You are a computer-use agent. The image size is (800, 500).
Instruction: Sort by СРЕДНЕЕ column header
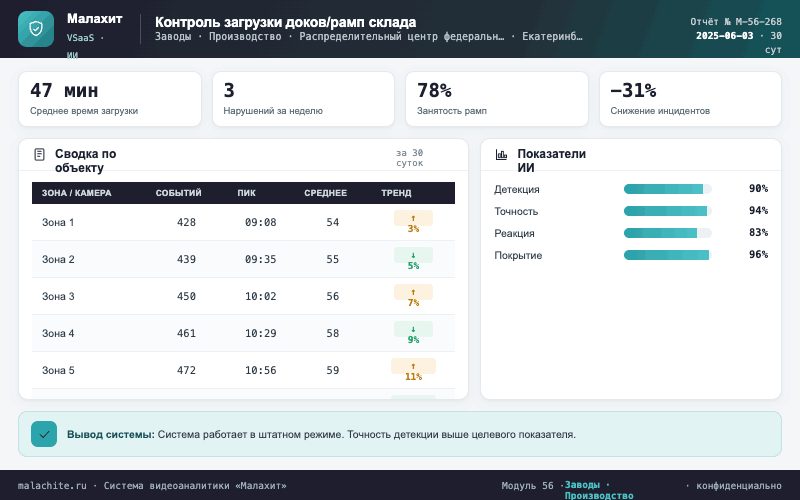tap(326, 193)
